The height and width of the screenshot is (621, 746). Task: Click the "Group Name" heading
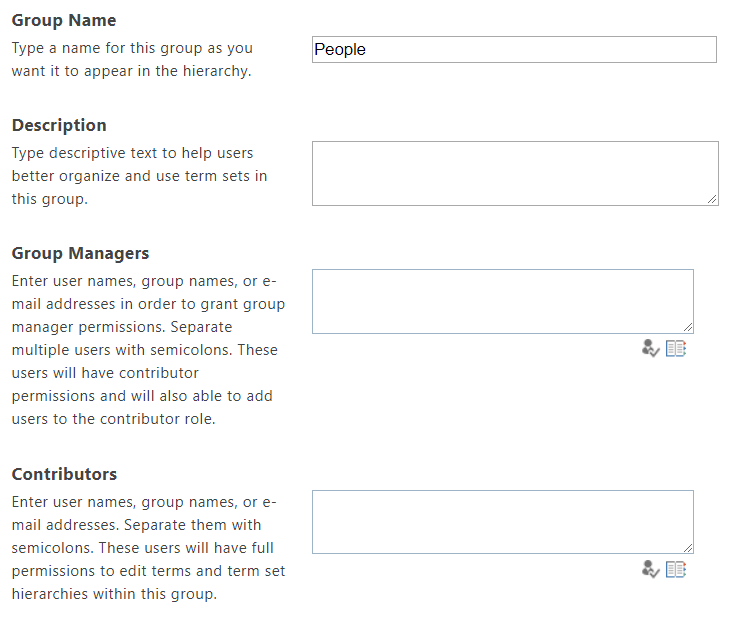pos(64,20)
